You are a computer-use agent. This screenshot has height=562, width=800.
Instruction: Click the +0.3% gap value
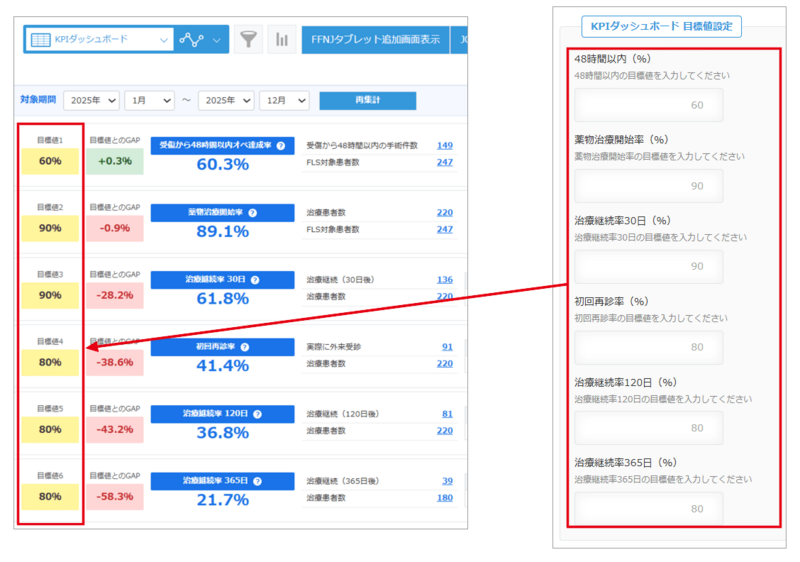tap(115, 161)
